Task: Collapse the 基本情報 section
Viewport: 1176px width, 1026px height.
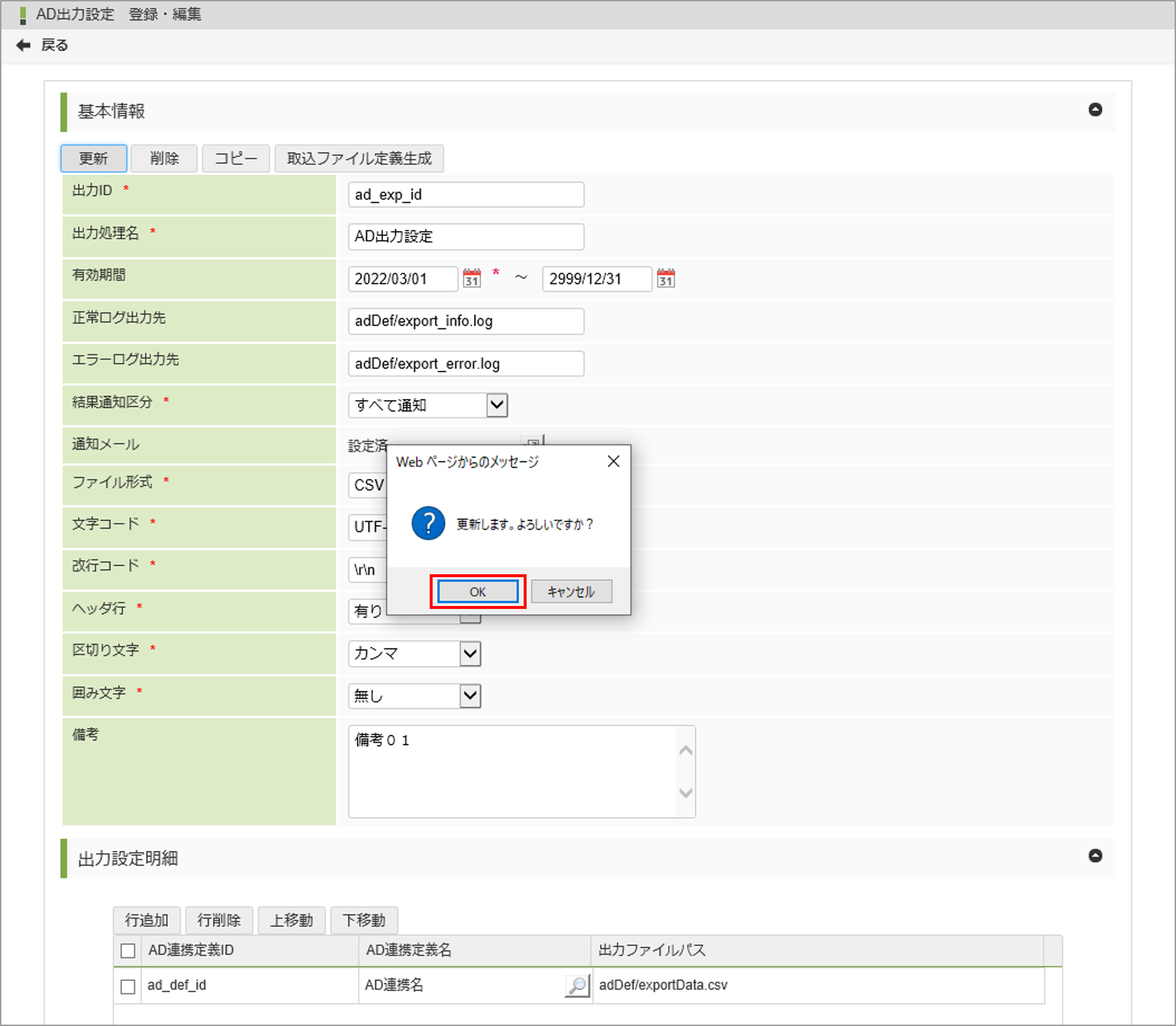Action: click(x=1095, y=110)
